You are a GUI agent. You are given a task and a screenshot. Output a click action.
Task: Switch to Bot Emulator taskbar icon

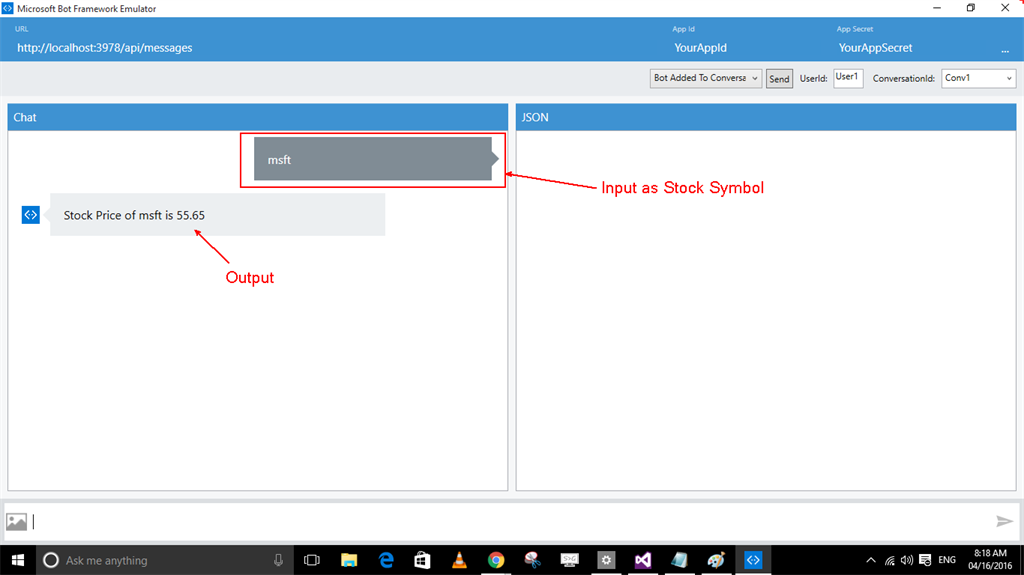pyautogui.click(x=753, y=560)
